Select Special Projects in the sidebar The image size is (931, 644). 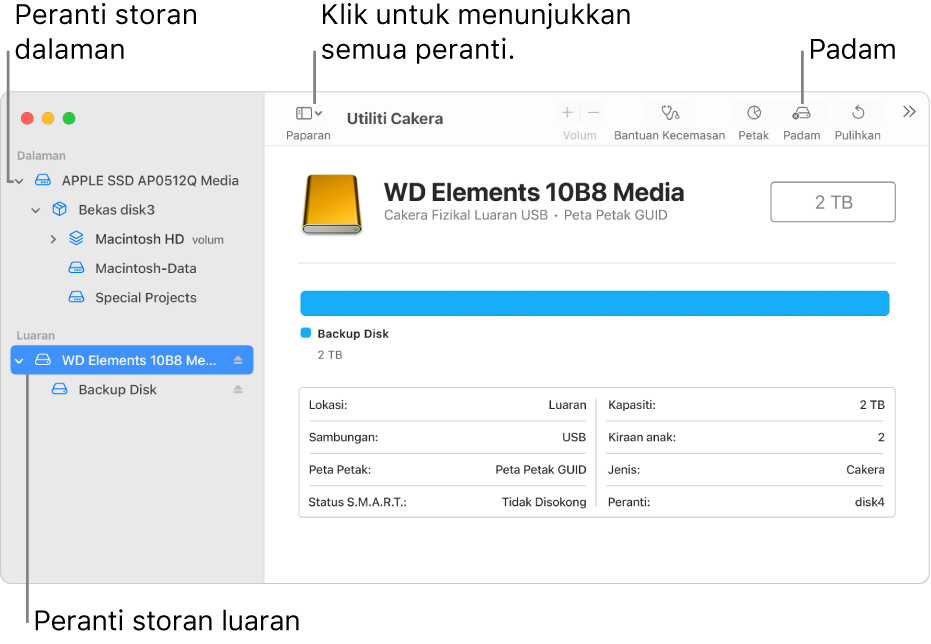click(x=145, y=297)
